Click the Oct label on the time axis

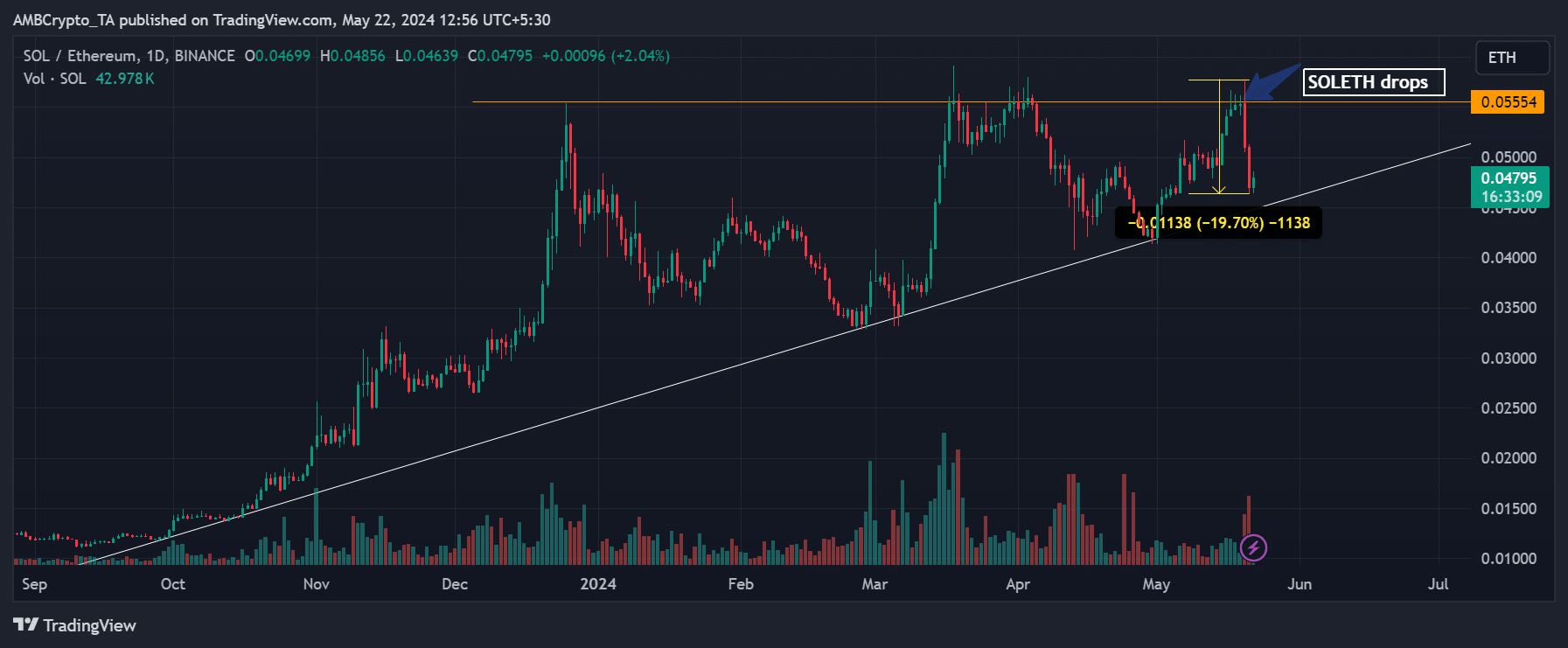(x=173, y=584)
